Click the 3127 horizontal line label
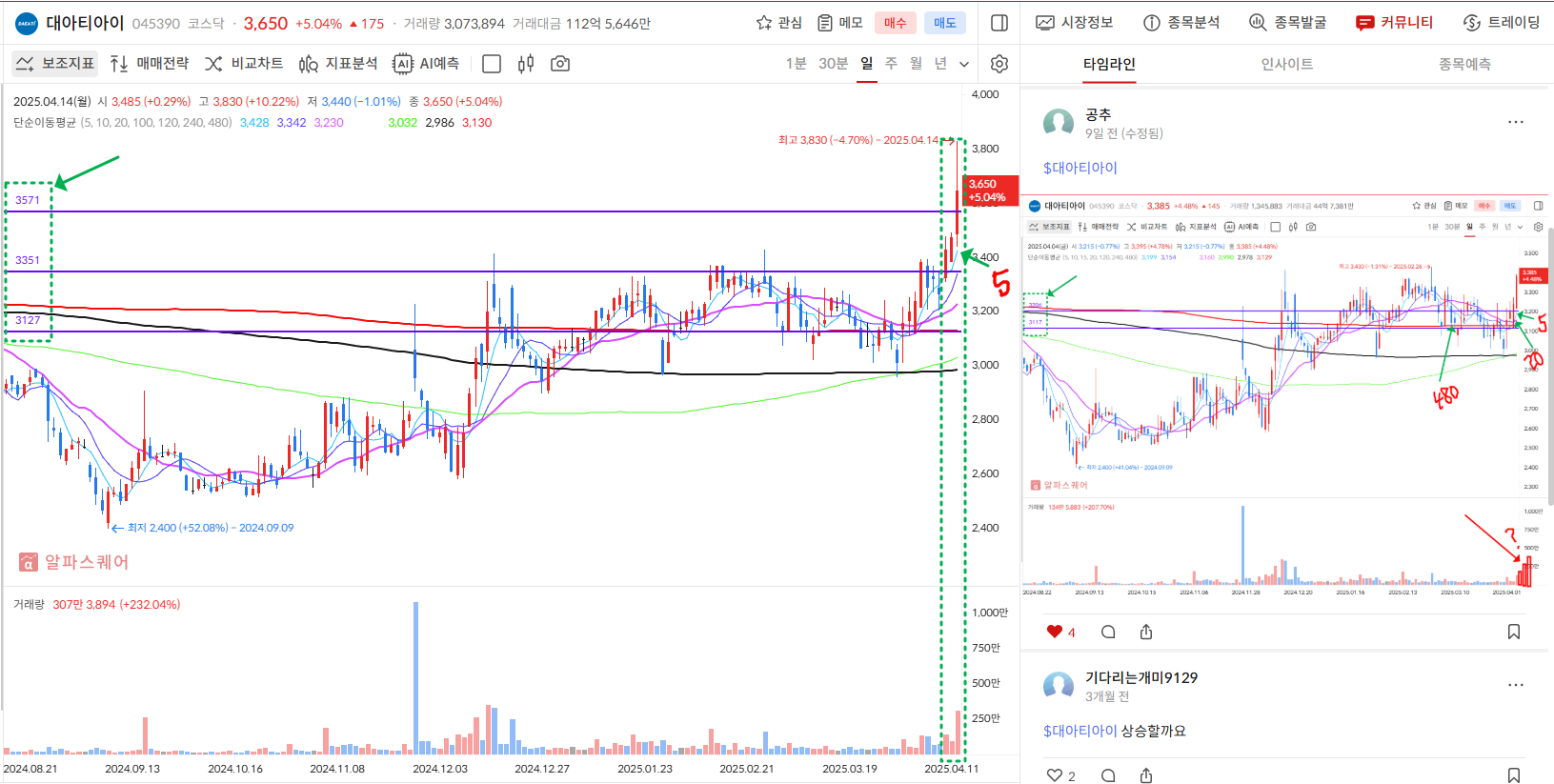The image size is (1554, 784). coord(28,320)
